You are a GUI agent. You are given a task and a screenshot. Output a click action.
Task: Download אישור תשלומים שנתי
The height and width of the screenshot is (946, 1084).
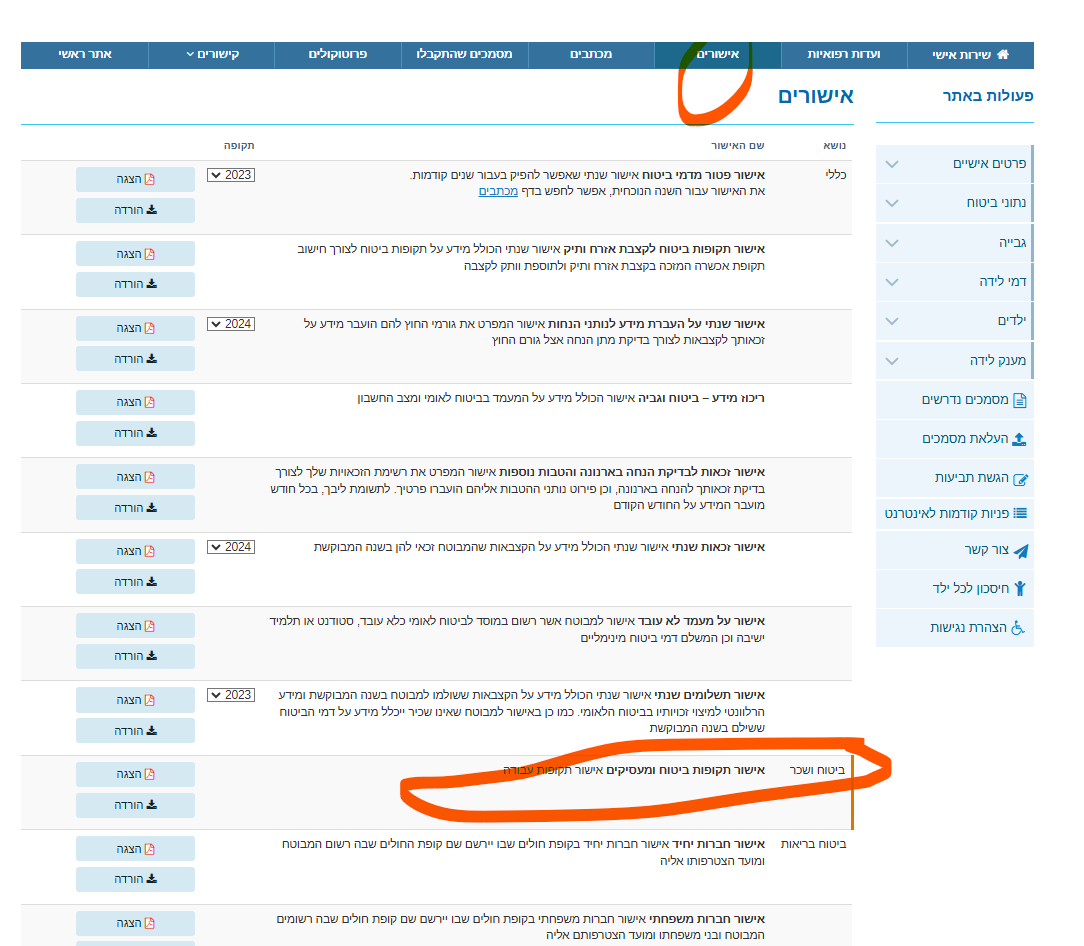tap(136, 731)
